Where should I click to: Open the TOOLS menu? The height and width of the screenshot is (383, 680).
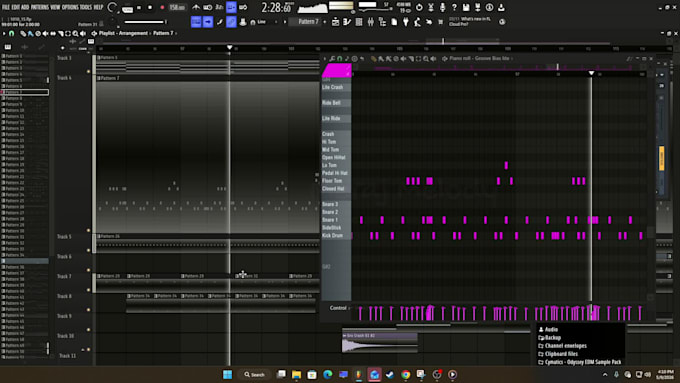[x=86, y=7]
